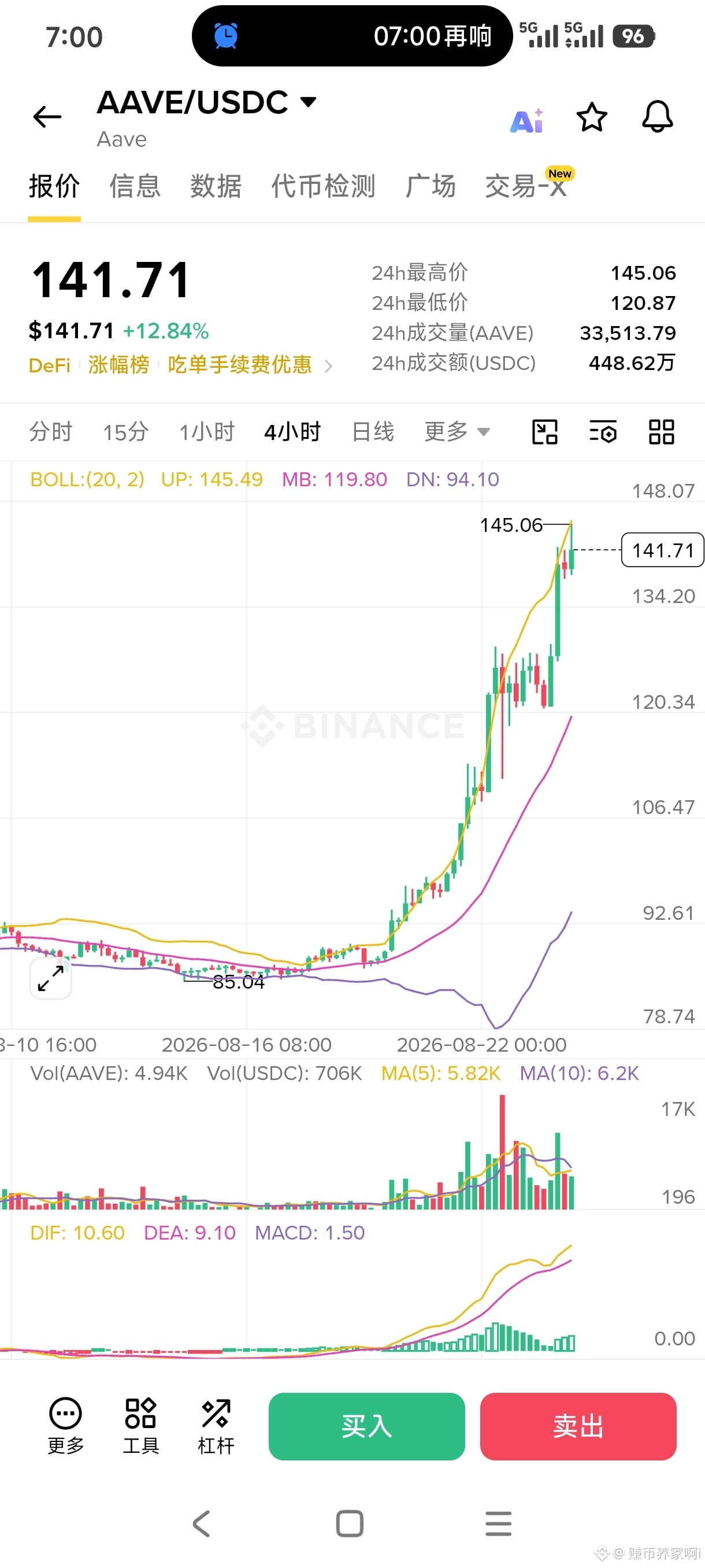Tap the back arrow icon
The image size is (705, 1568).
(x=47, y=116)
